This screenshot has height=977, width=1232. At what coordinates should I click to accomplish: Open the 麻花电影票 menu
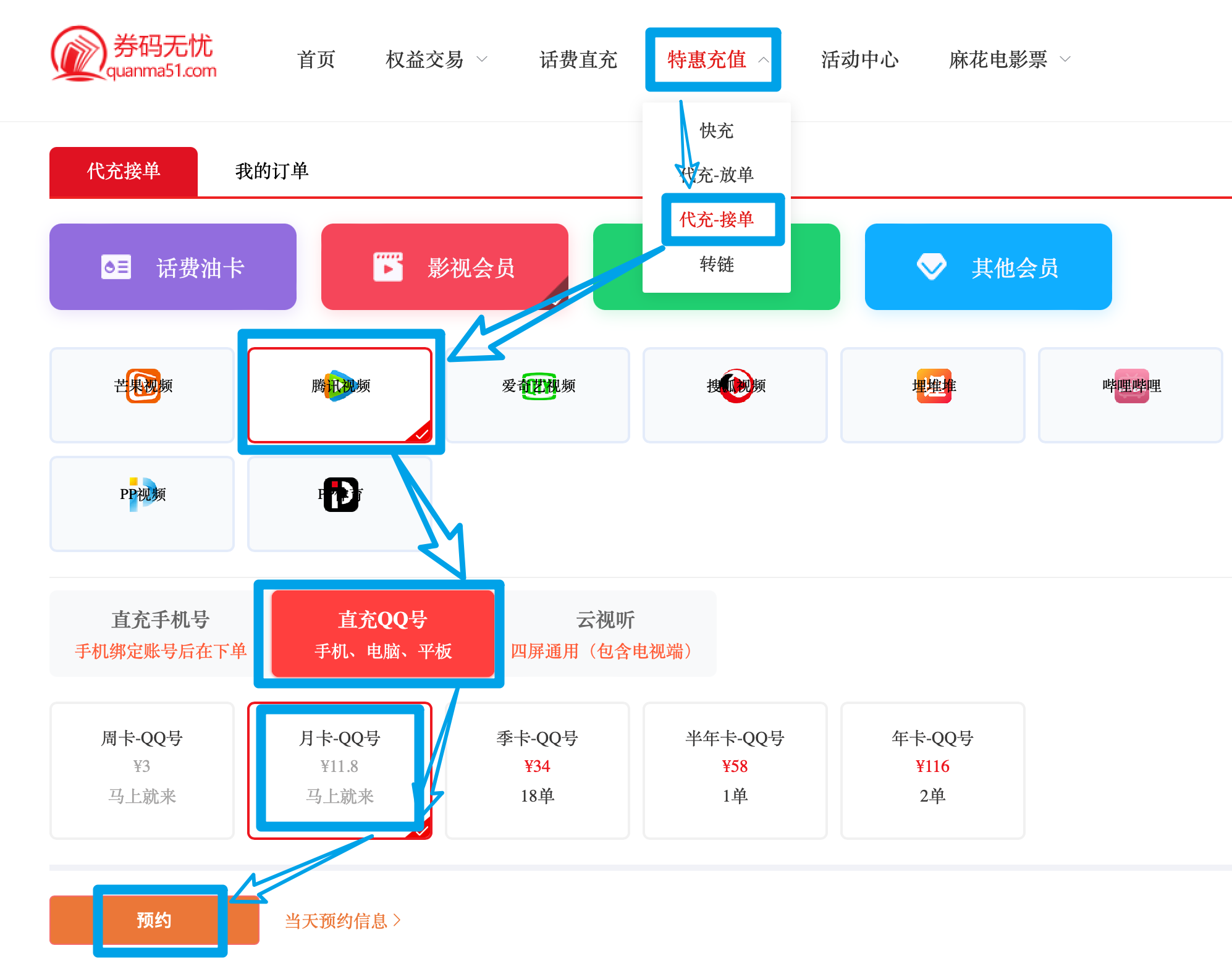tap(998, 60)
